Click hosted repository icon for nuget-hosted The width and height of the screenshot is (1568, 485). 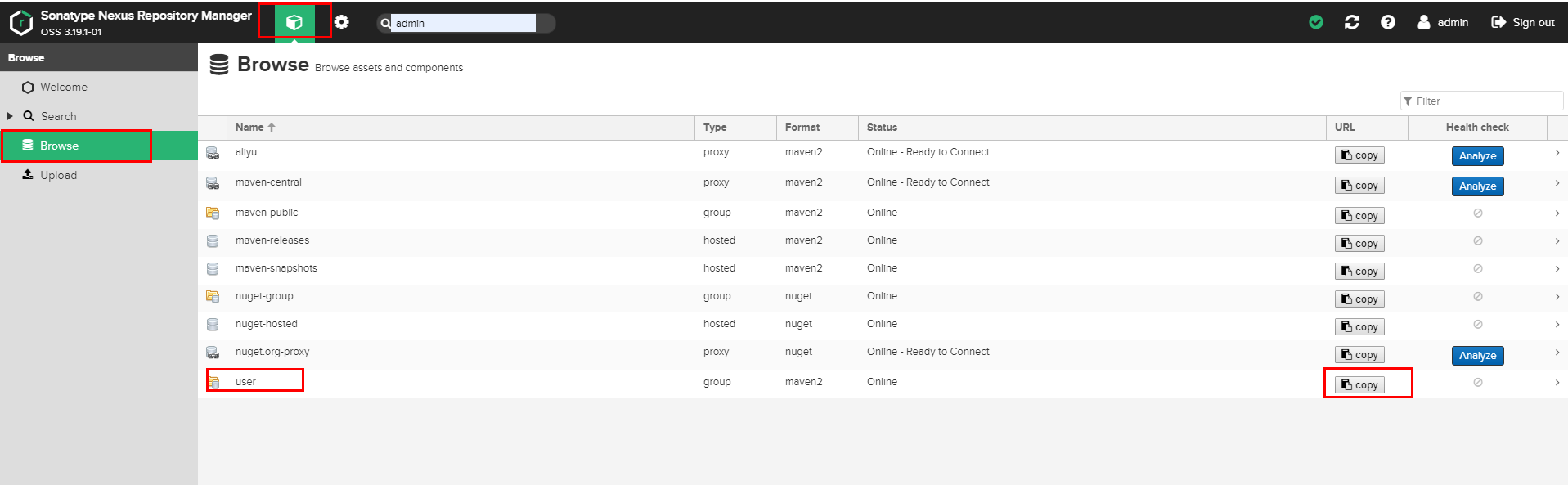(x=213, y=325)
